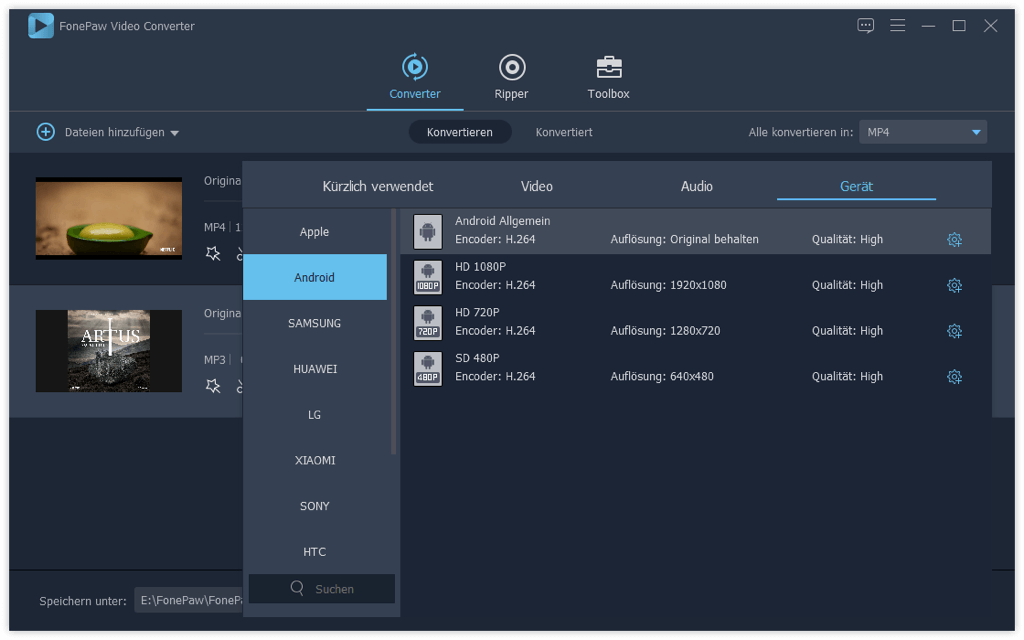Screen dimensions: 1024x640
Task: Open settings gear for HD 1080P
Action: click(954, 285)
